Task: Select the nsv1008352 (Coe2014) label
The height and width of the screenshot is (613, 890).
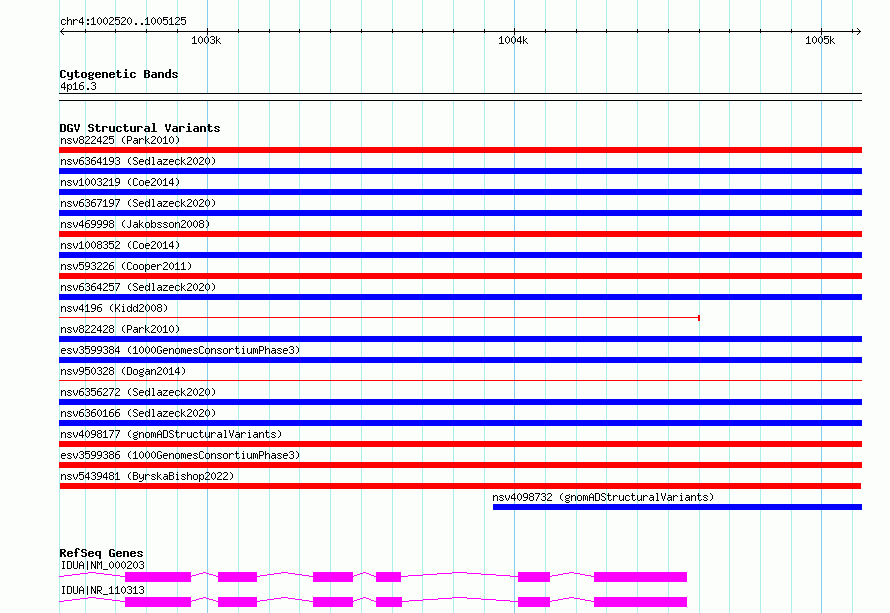Action: coord(120,245)
